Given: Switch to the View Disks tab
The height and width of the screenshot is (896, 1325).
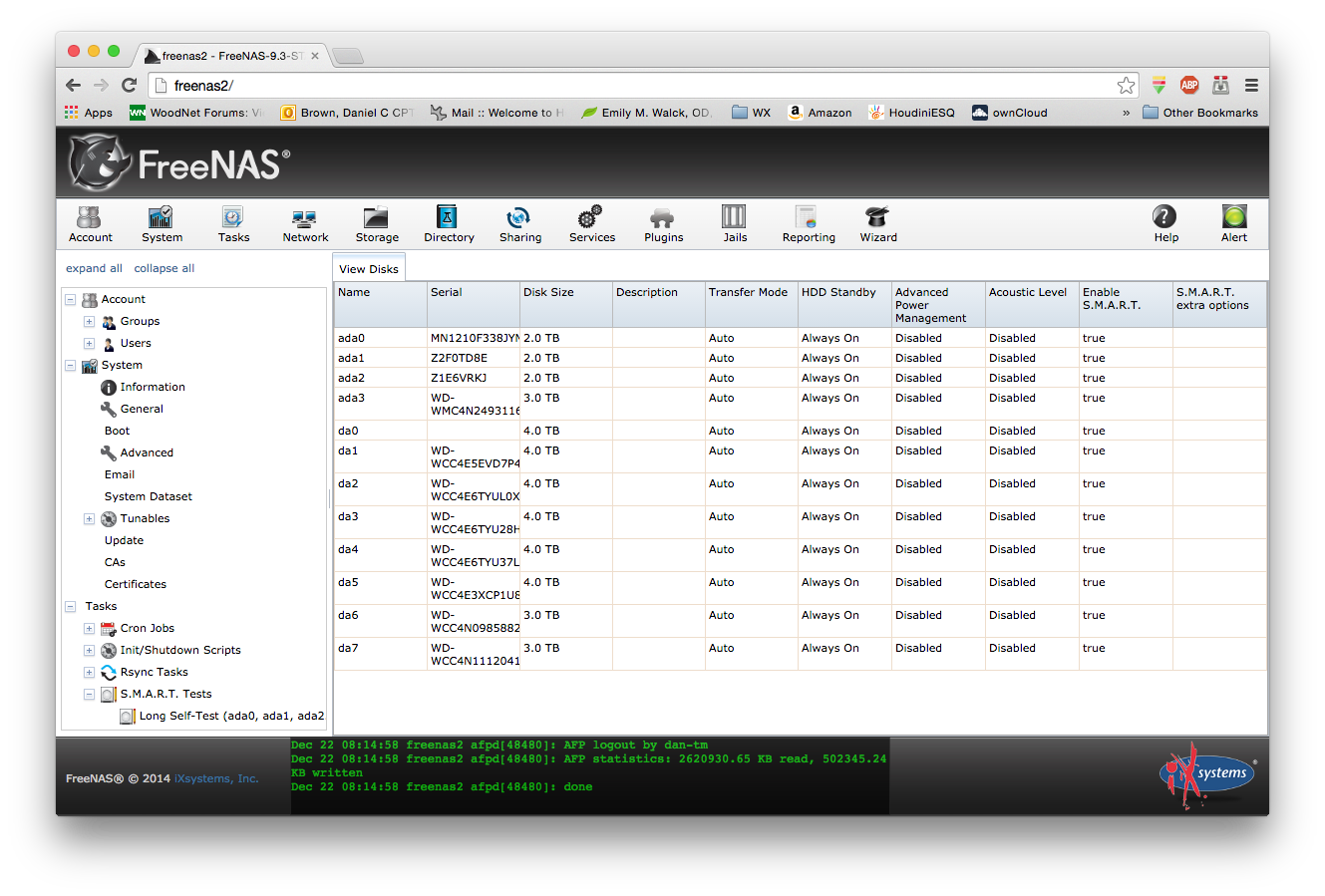Looking at the screenshot, I should tap(369, 268).
